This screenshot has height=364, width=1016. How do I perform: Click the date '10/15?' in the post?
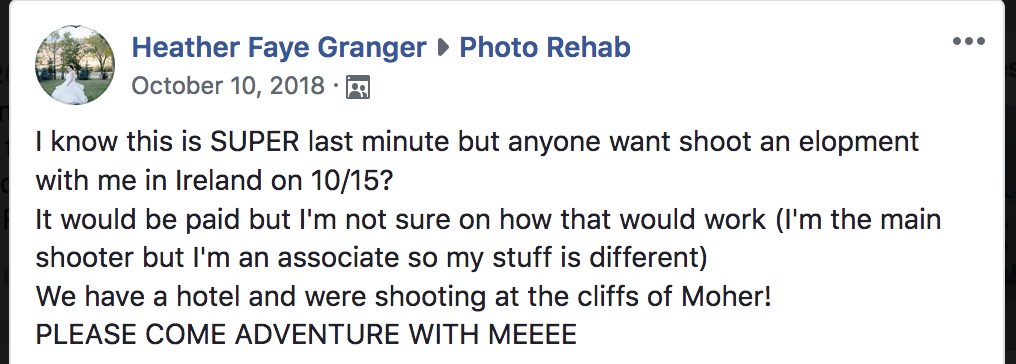349,181
